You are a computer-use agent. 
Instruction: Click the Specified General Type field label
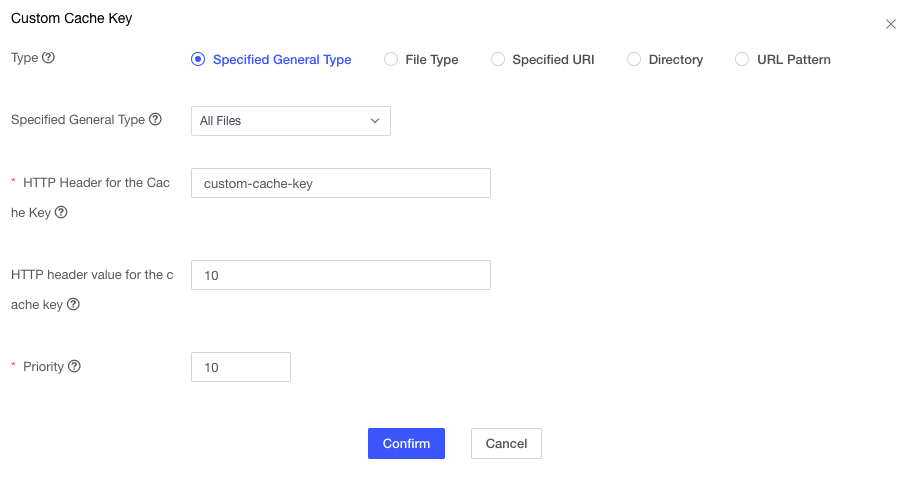coord(78,119)
